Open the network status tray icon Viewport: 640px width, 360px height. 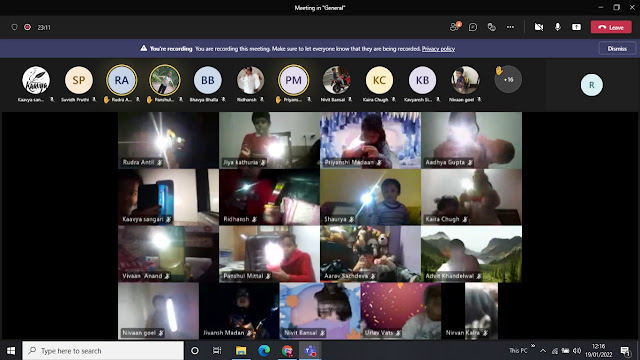pyautogui.click(x=555, y=351)
